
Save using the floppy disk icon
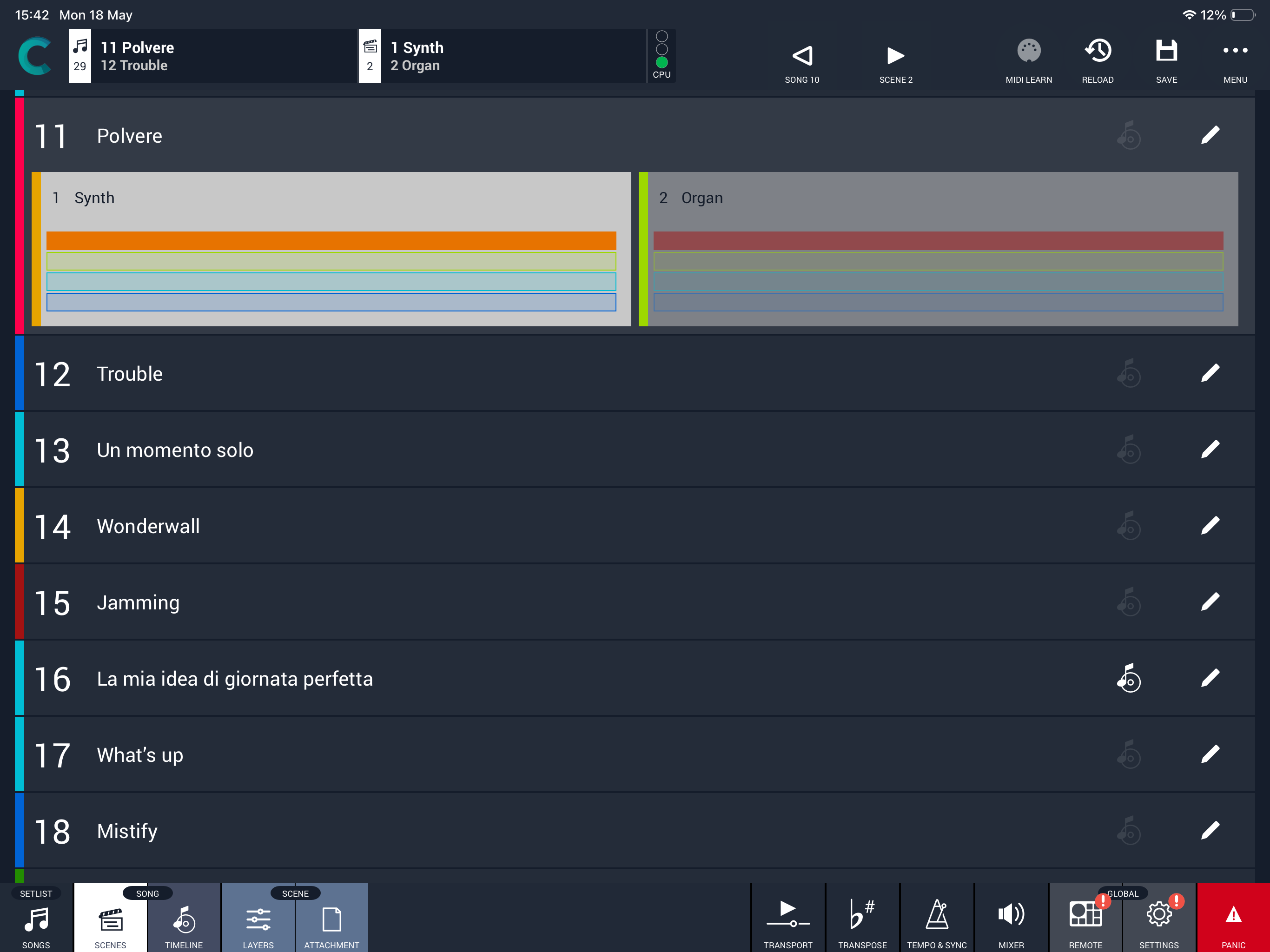(1166, 51)
